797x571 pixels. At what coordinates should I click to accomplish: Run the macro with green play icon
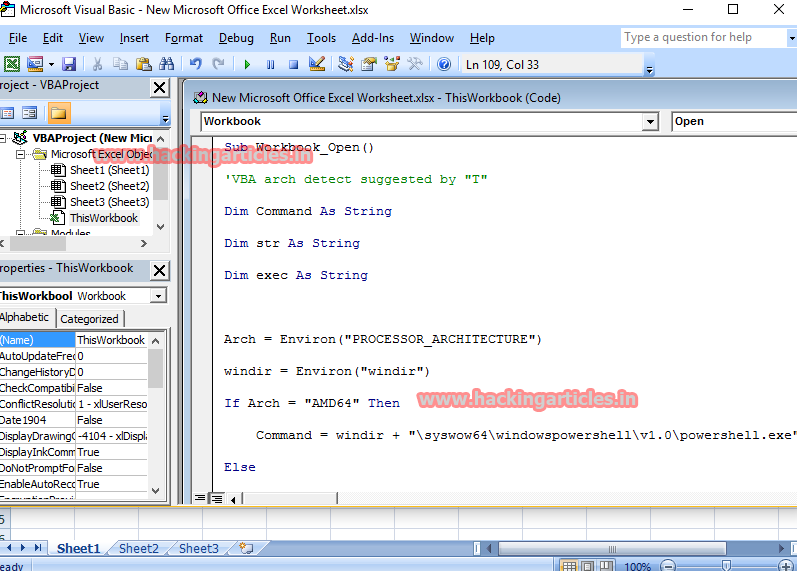click(248, 65)
